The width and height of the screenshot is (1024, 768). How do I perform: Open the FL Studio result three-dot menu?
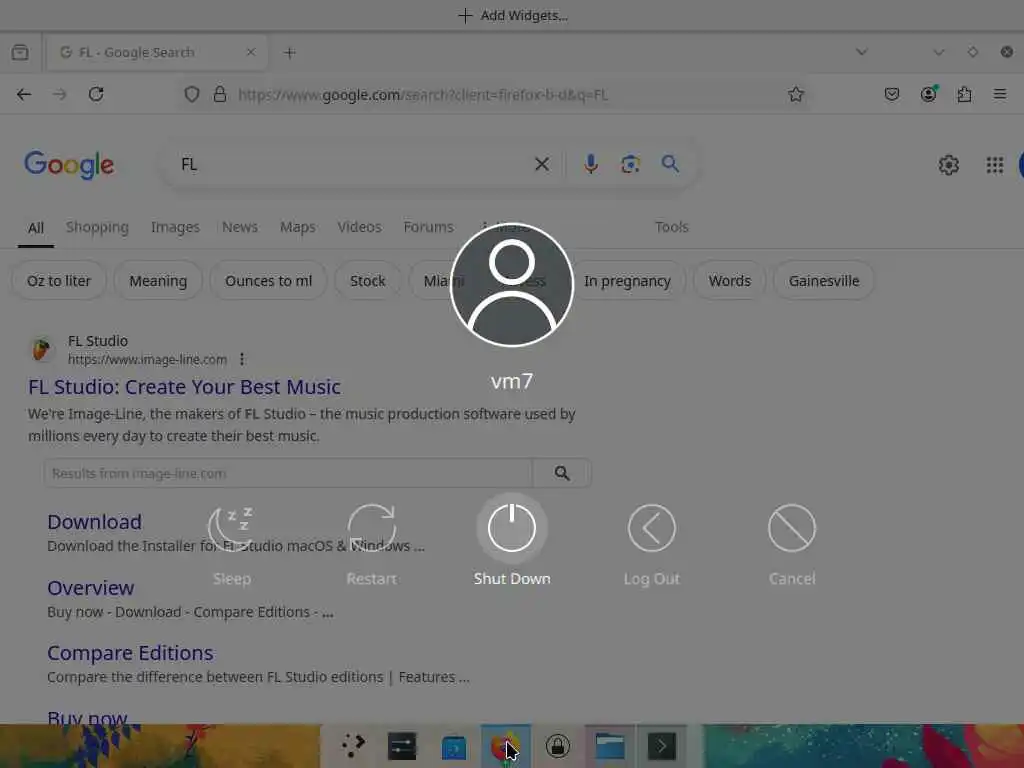click(x=242, y=359)
